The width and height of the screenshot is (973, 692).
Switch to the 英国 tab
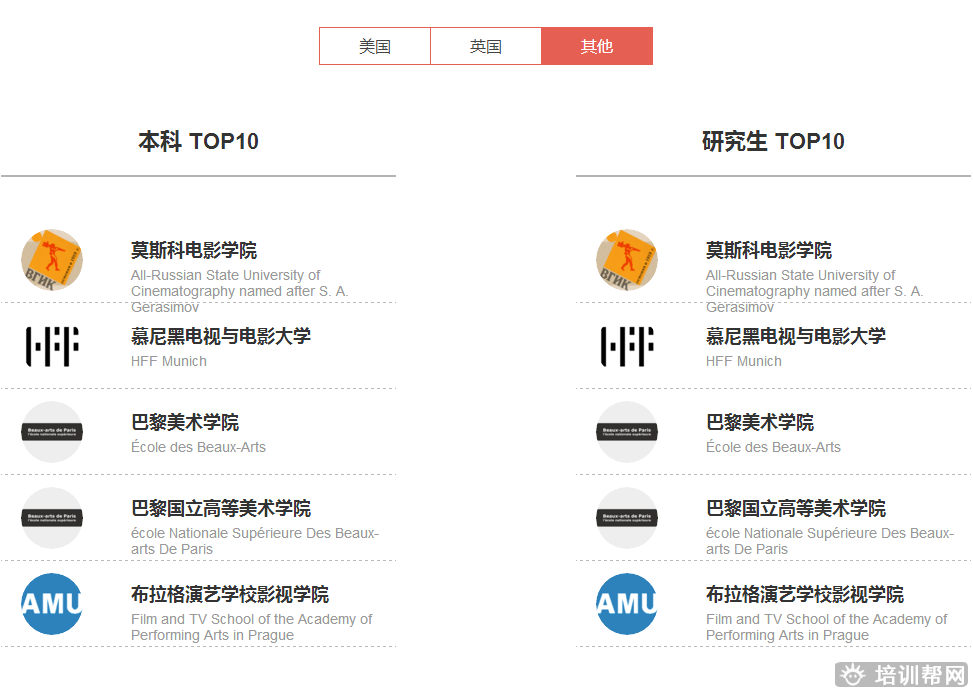coord(486,46)
